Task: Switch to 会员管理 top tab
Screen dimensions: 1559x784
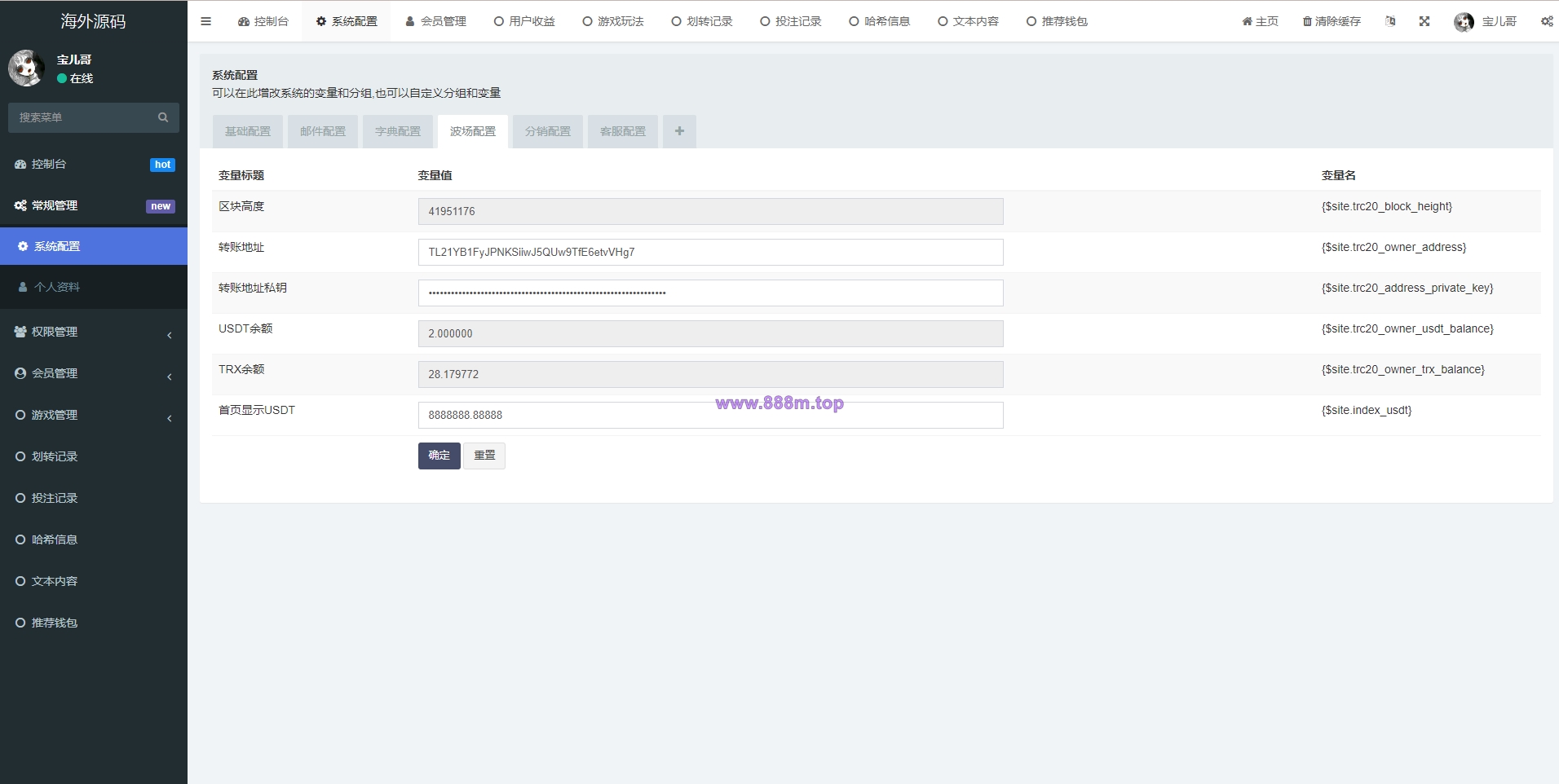Action: (435, 21)
